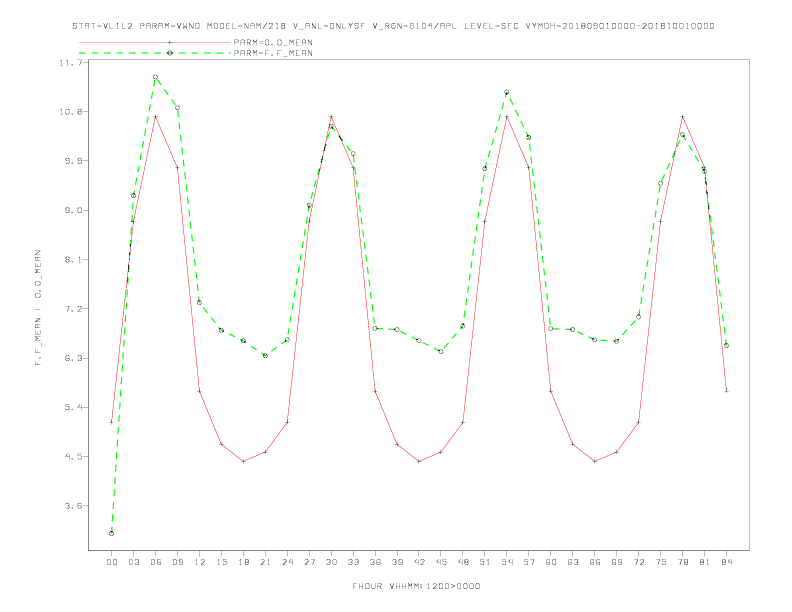Click the green circle marker at hour 72

click(638, 317)
